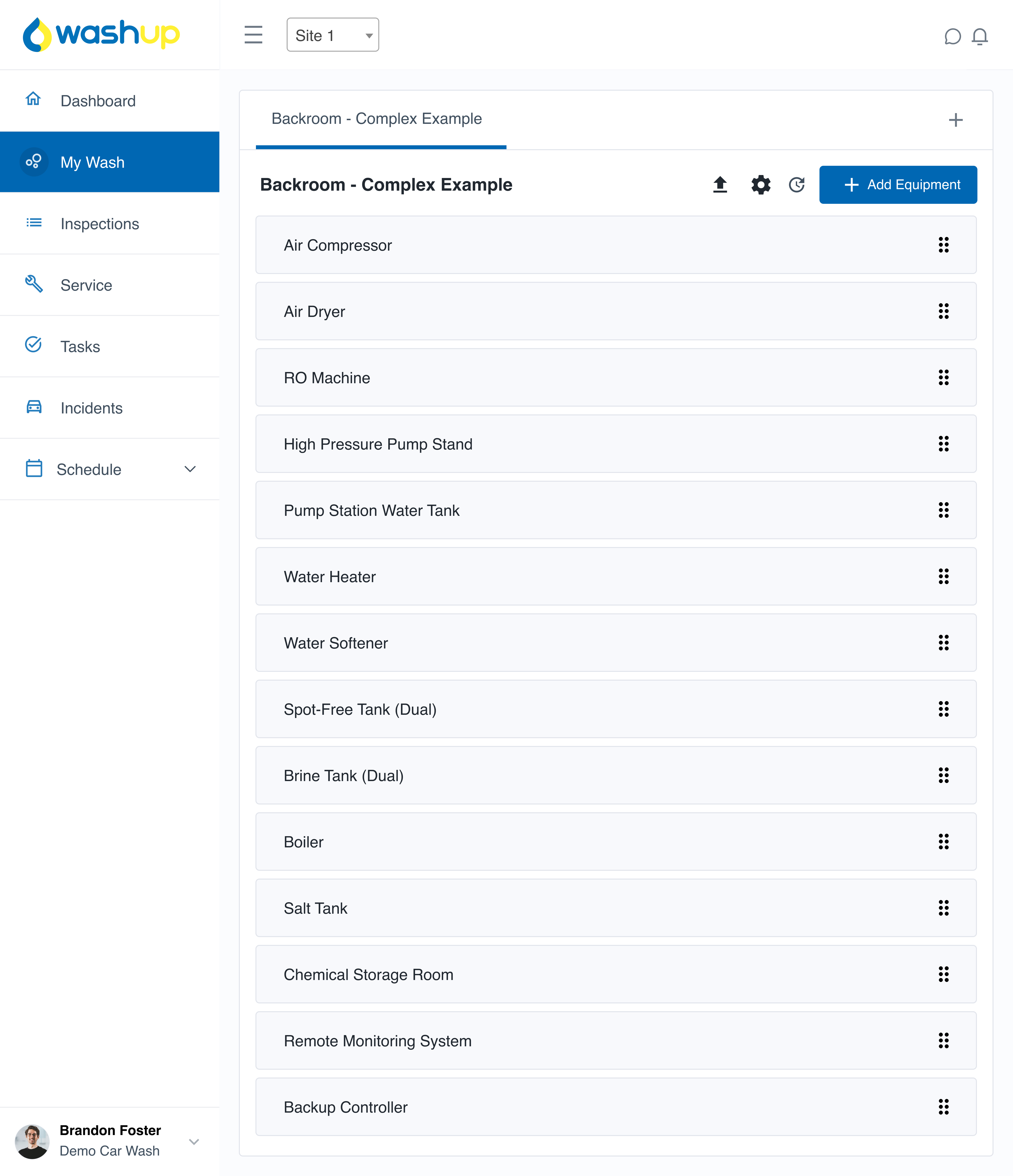The width and height of the screenshot is (1013, 1176).
Task: Expand the Schedule section chevron
Action: point(190,469)
